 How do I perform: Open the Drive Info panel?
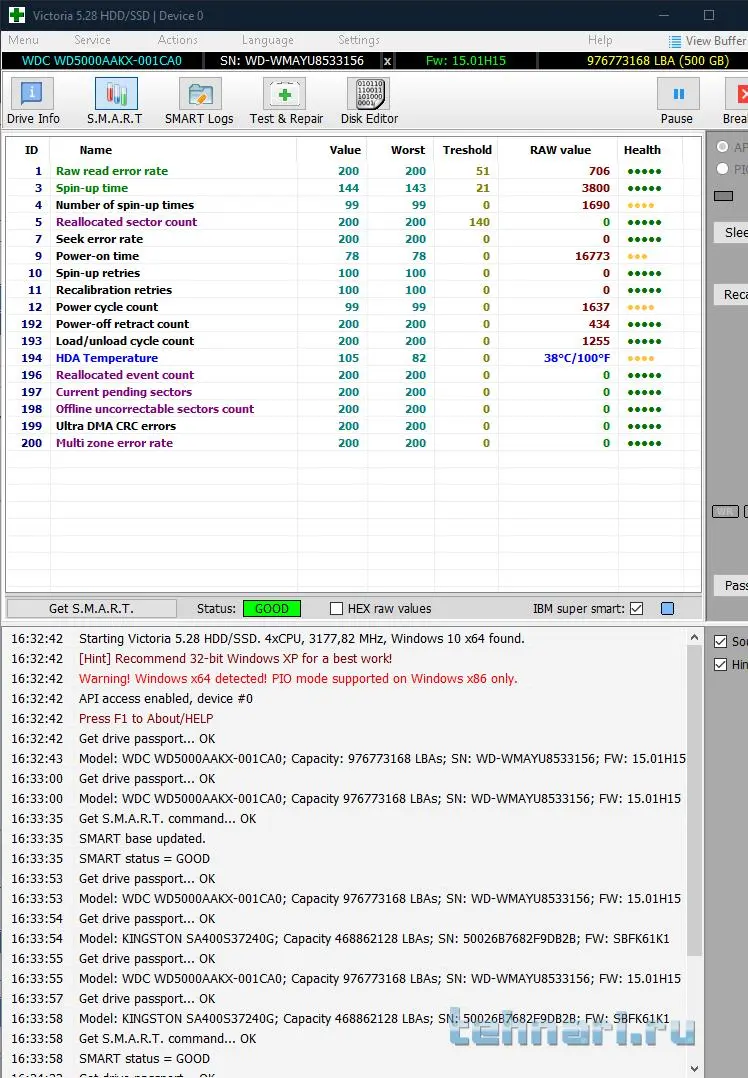pos(32,101)
